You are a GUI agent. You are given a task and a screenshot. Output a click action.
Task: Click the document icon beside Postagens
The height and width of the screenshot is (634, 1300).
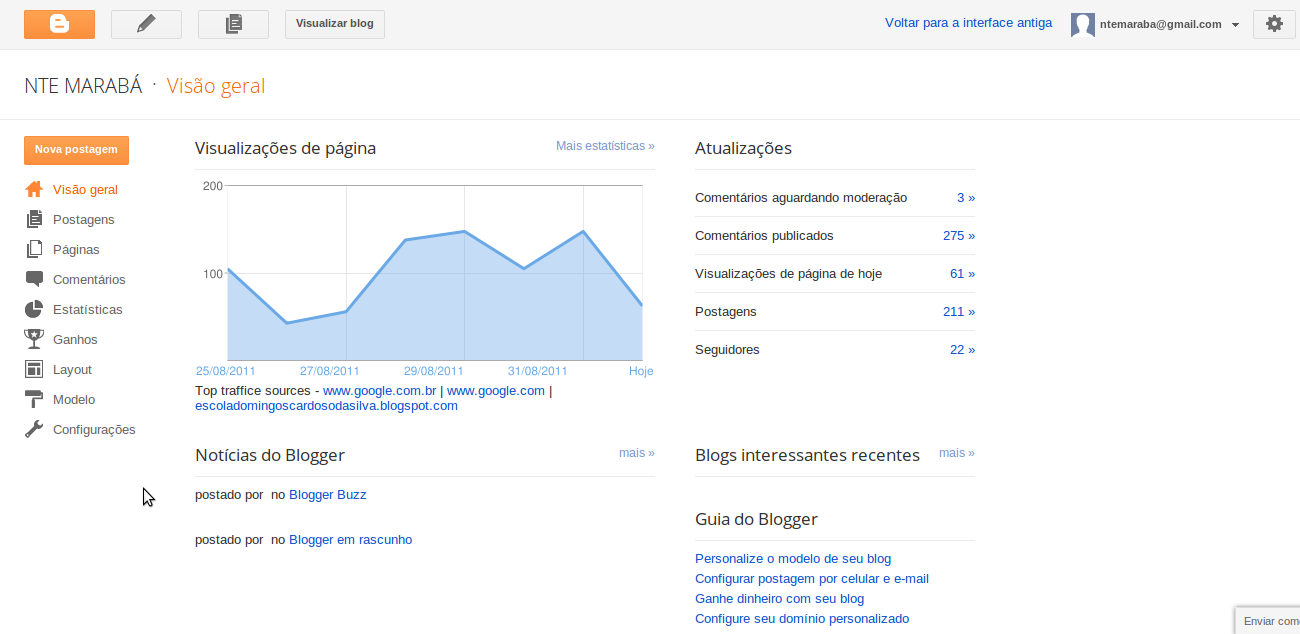(x=34, y=219)
